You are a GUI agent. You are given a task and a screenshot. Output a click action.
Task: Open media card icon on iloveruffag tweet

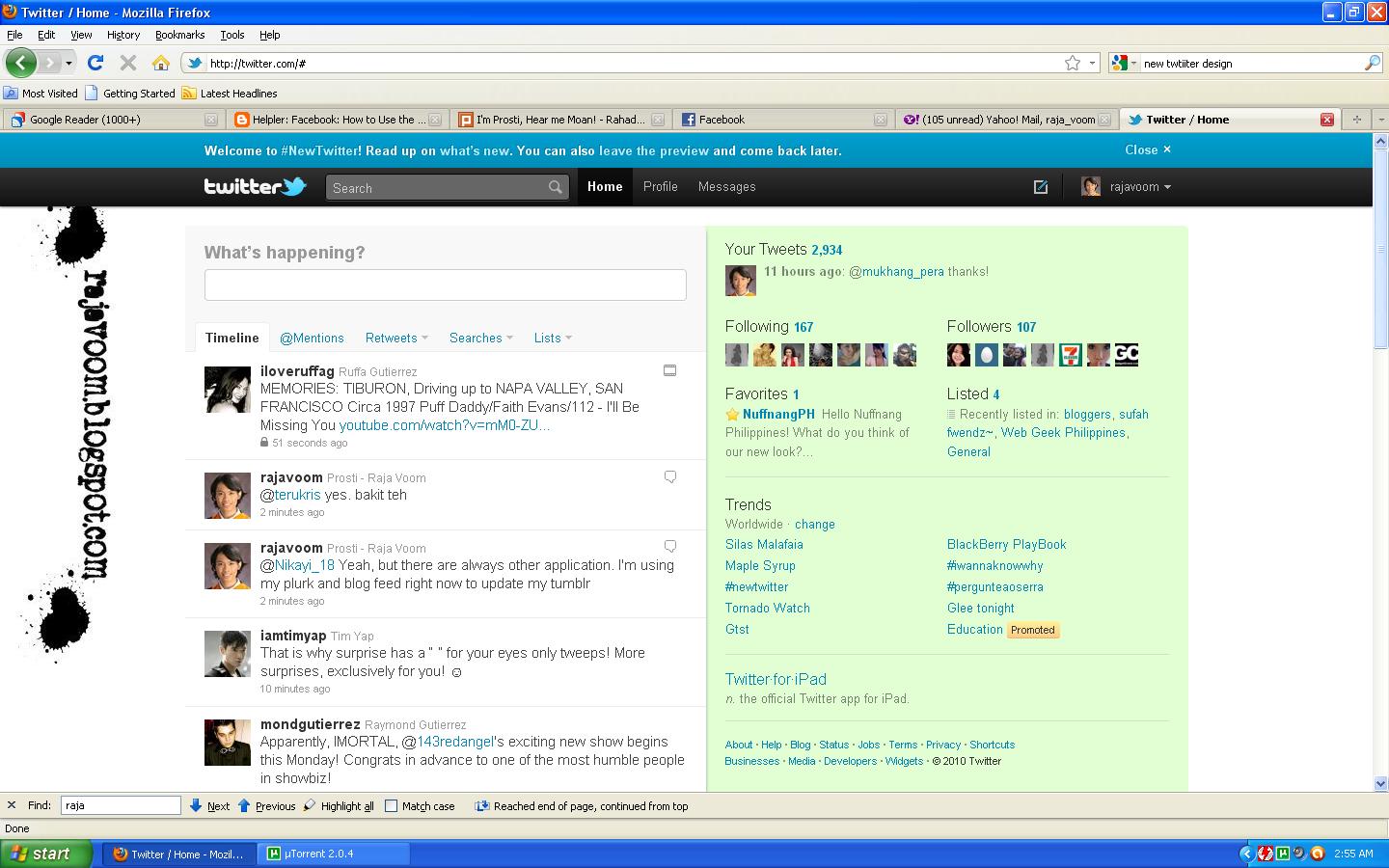[670, 370]
